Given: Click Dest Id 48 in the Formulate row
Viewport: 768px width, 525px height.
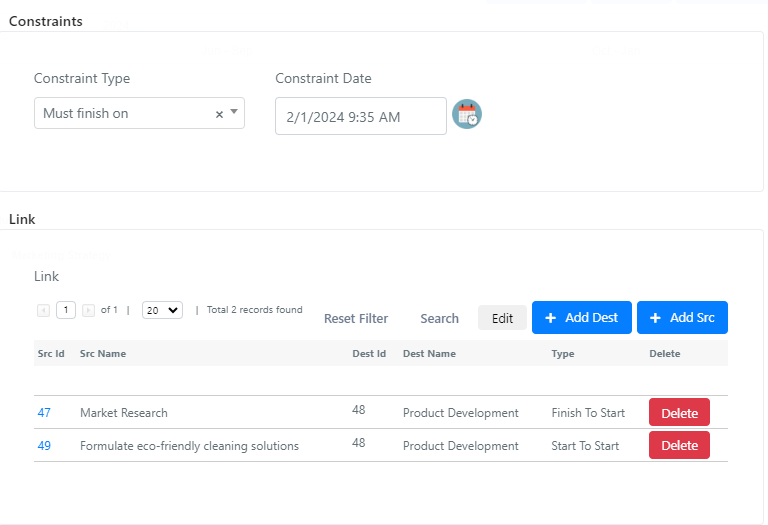Looking at the screenshot, I should pyautogui.click(x=359, y=443).
